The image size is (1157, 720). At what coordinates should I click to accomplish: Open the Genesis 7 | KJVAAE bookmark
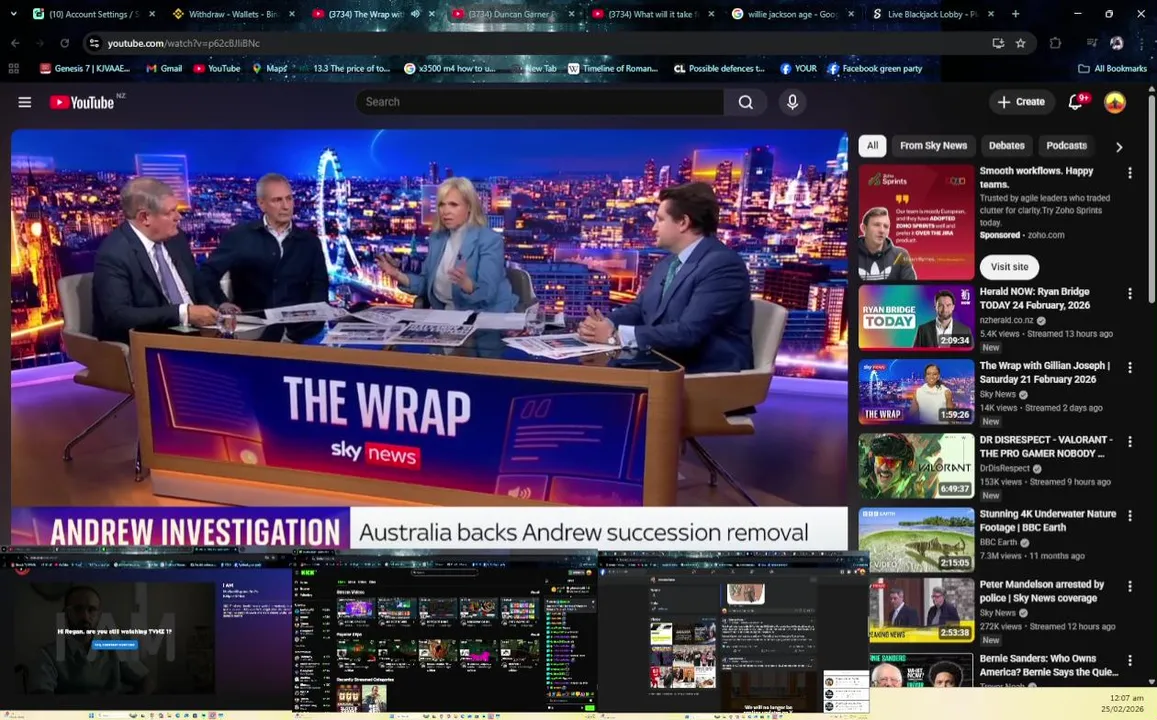(85, 69)
